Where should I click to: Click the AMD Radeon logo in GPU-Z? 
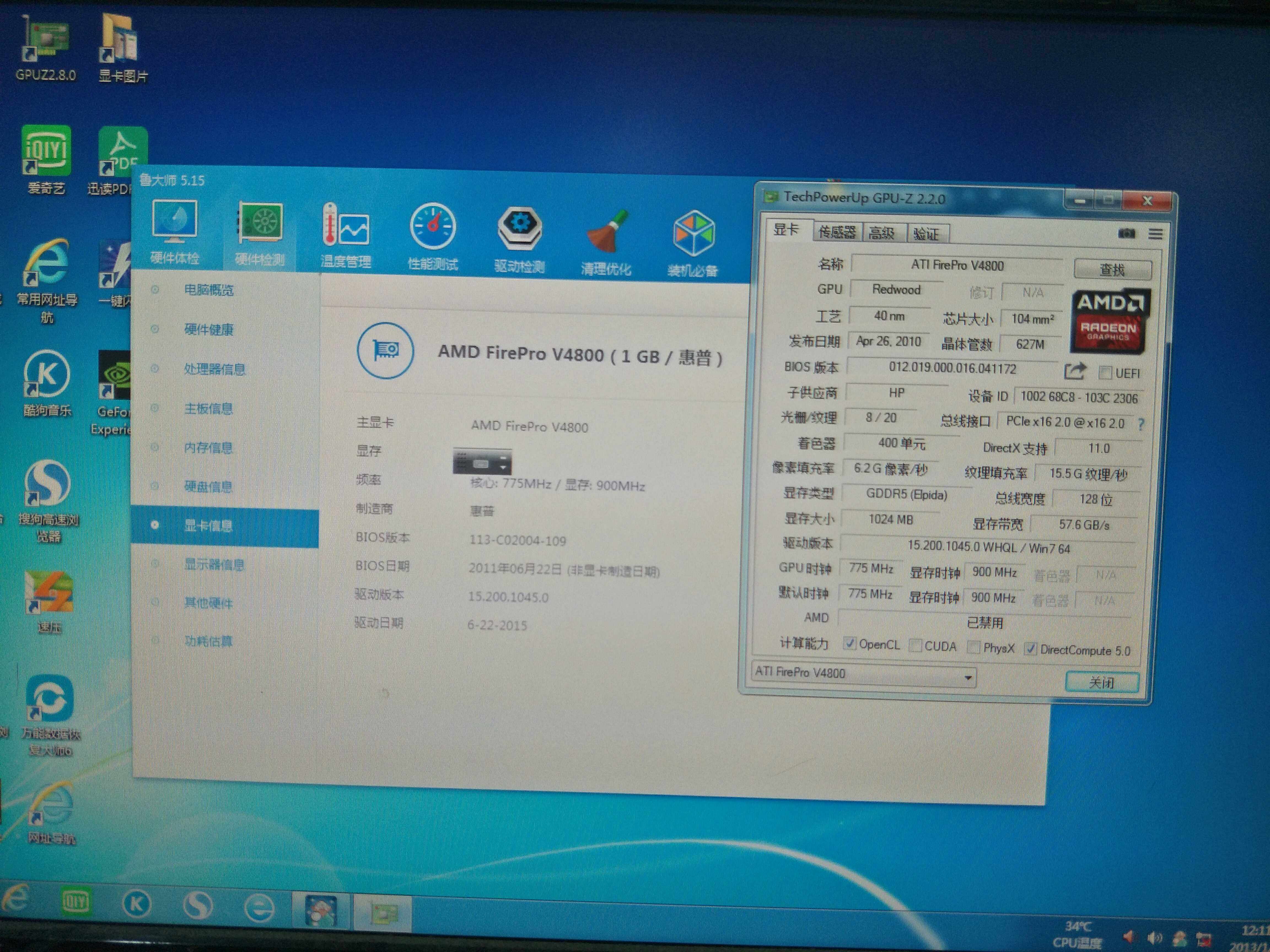1110,322
